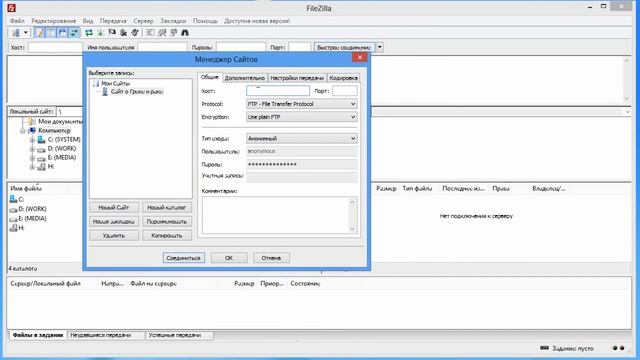640x360 pixels.
Task: Select the Общие tab
Action: (210, 77)
